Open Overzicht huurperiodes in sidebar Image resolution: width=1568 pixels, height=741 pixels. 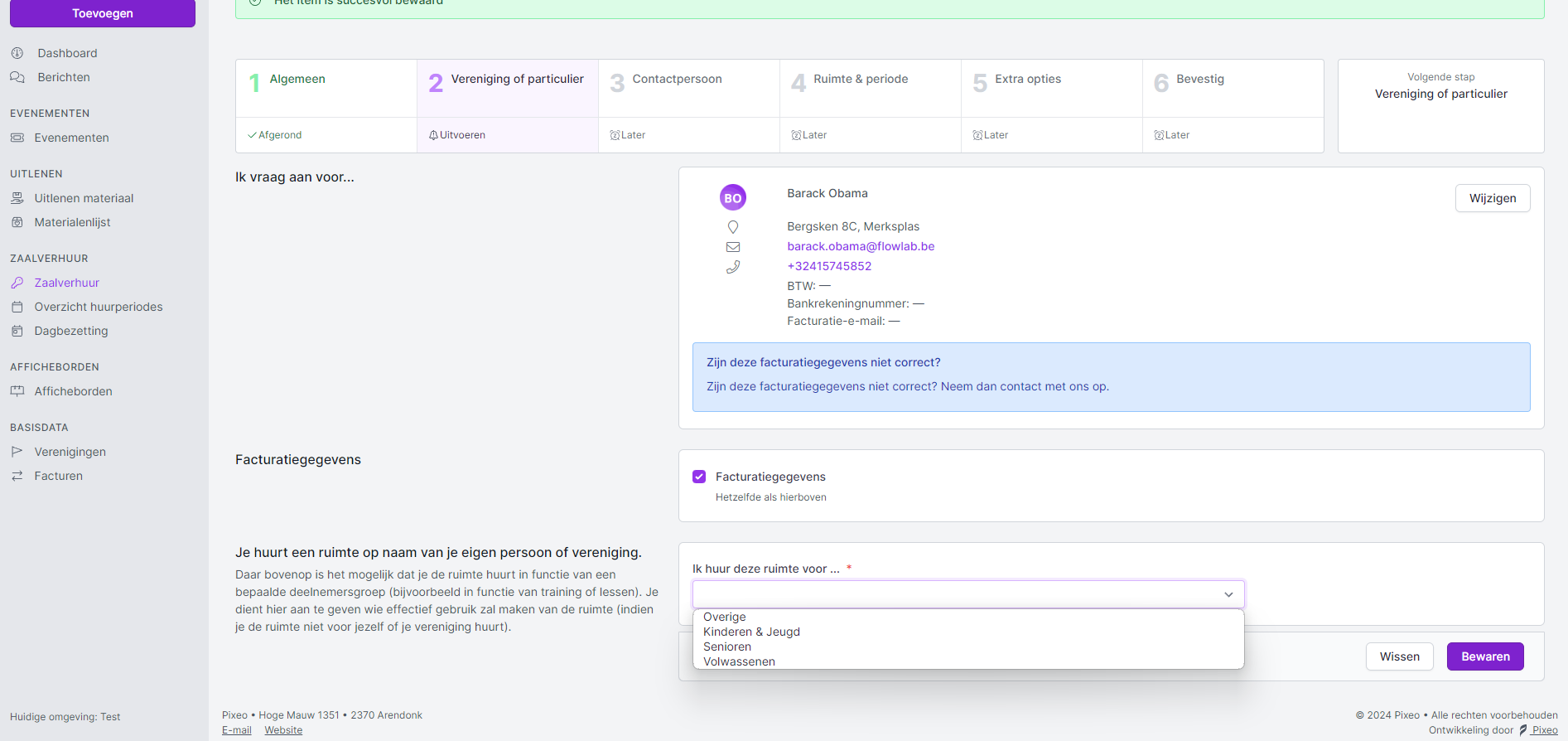[98, 307]
